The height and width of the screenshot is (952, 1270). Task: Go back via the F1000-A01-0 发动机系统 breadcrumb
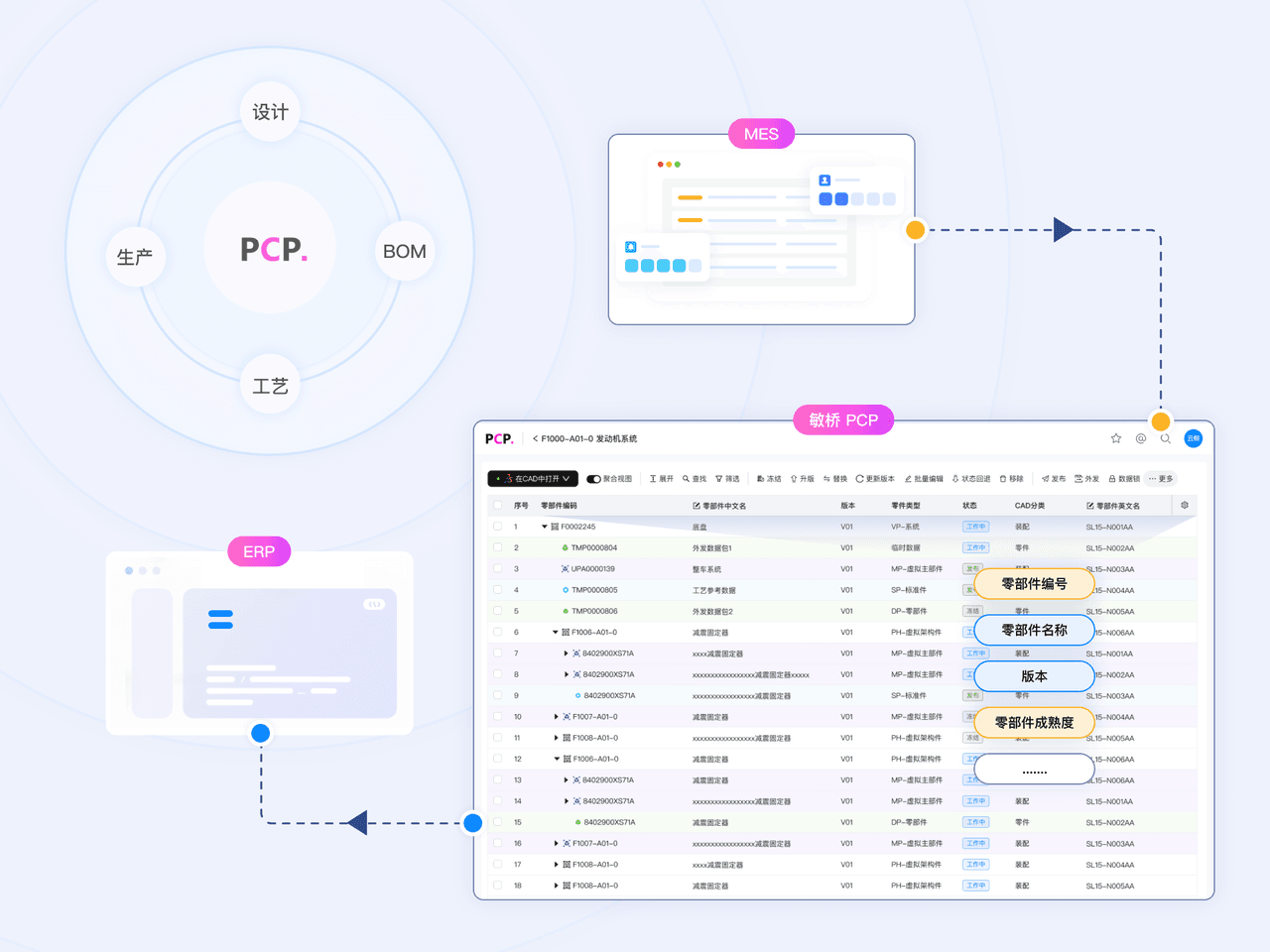[x=585, y=438]
